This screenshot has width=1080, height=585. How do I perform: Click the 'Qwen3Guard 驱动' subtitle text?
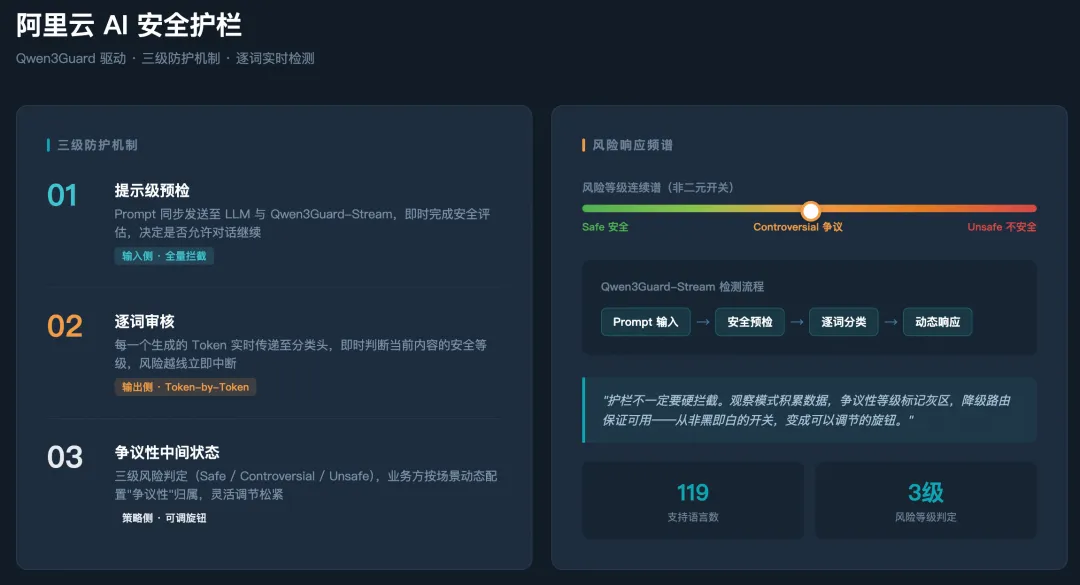(x=71, y=59)
